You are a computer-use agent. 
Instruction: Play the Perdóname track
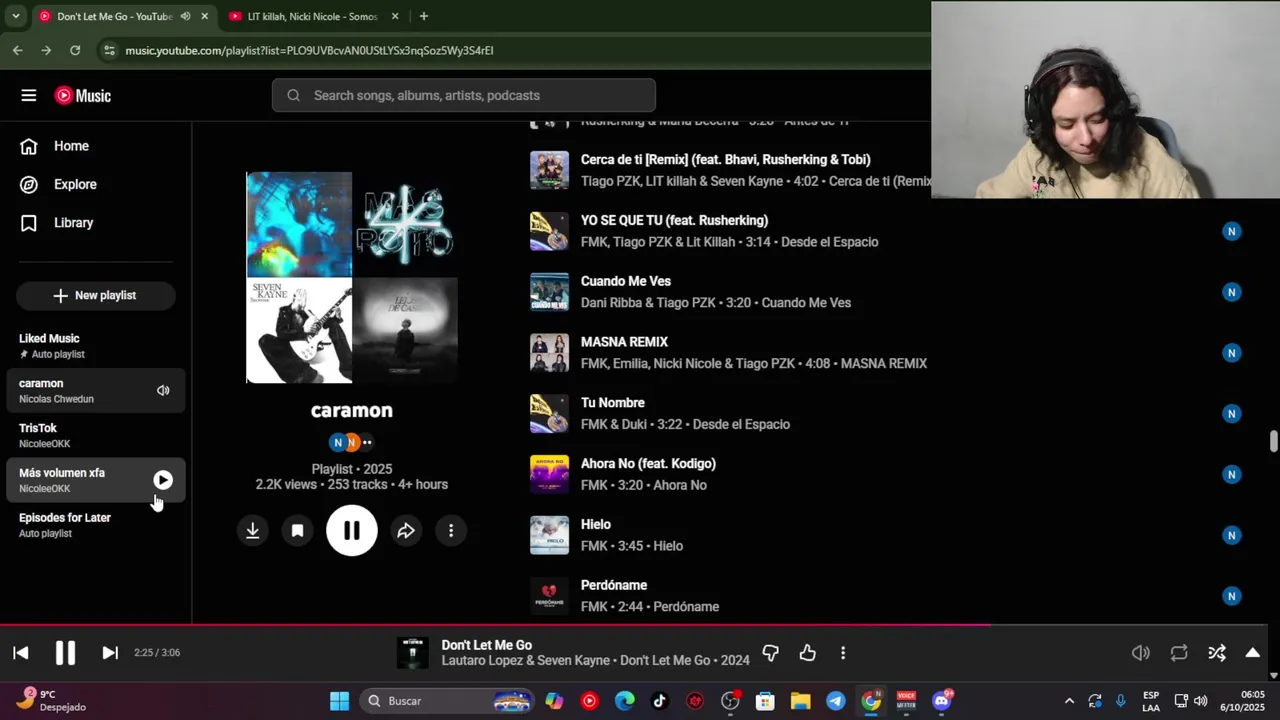point(614,585)
